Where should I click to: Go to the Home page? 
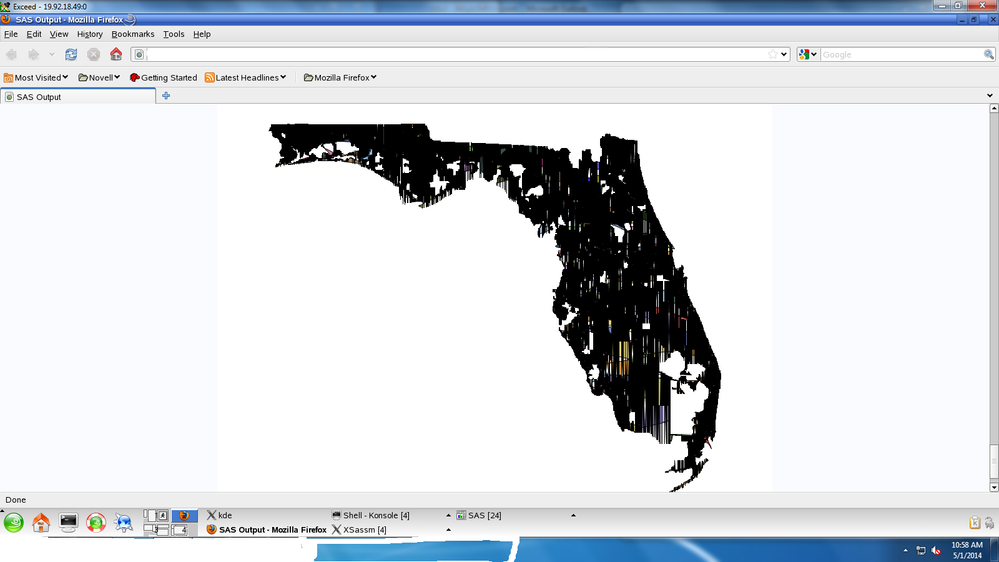(x=116, y=54)
